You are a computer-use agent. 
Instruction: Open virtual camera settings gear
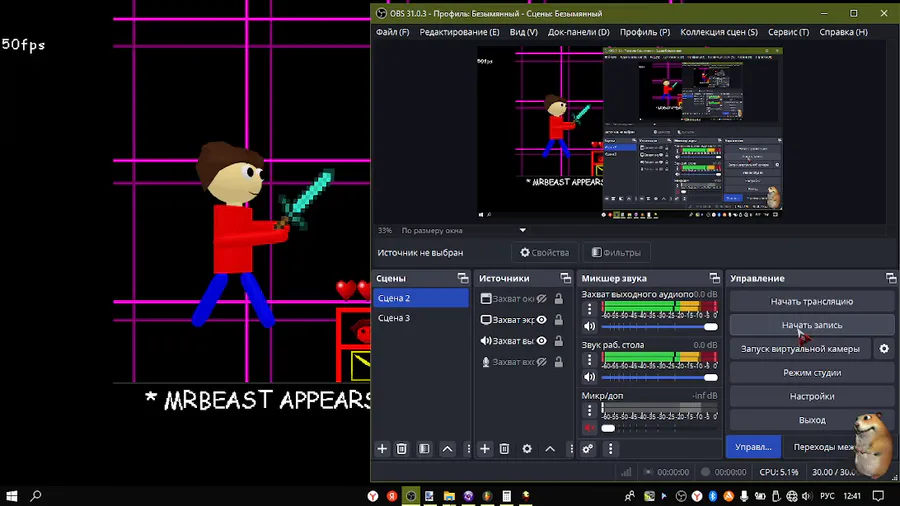click(x=884, y=349)
